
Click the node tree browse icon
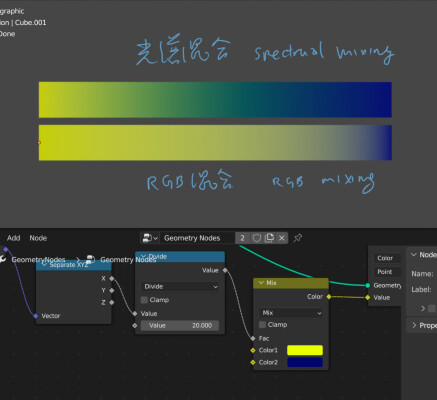150,238
